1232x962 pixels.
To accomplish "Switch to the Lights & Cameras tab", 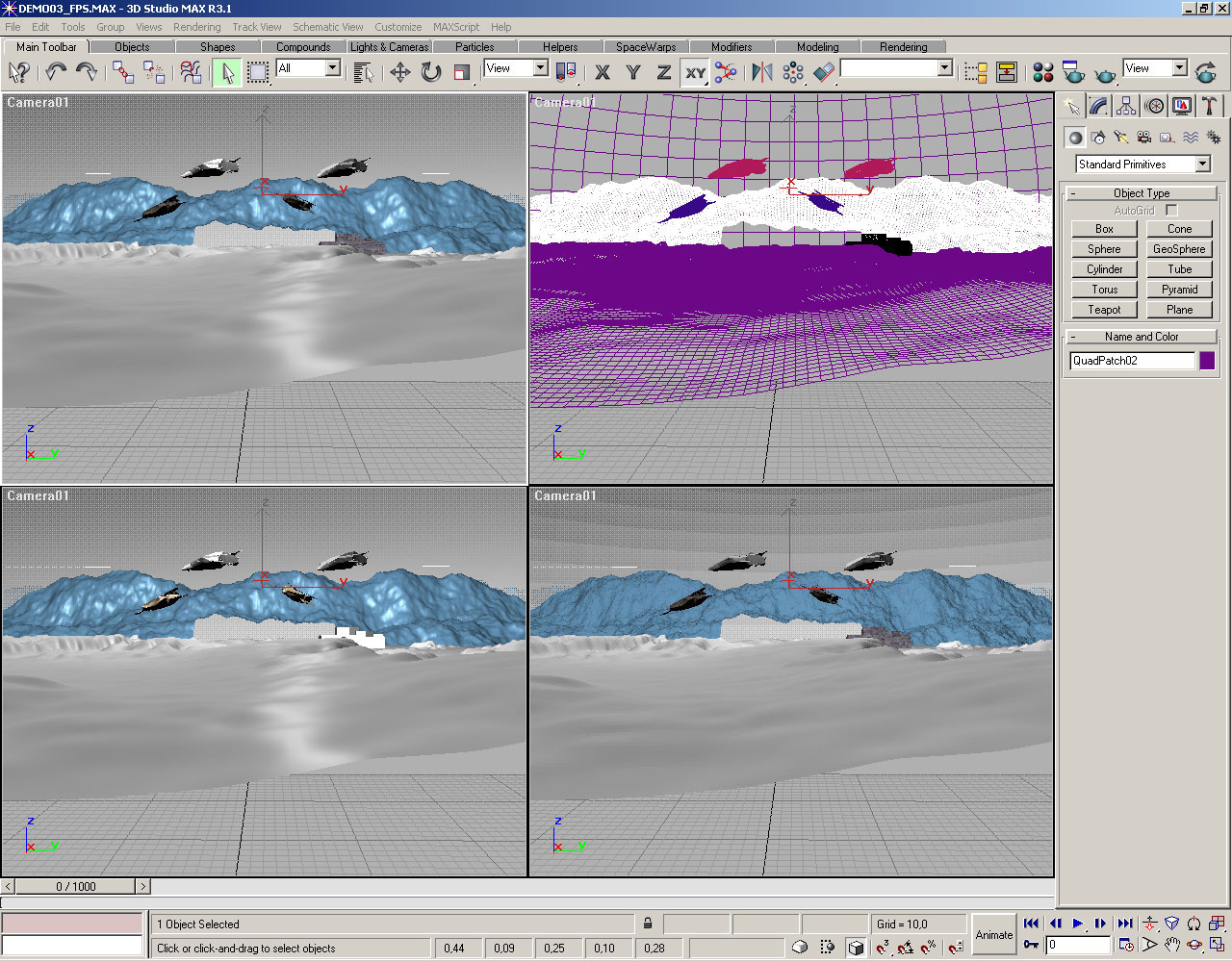I will (389, 46).
